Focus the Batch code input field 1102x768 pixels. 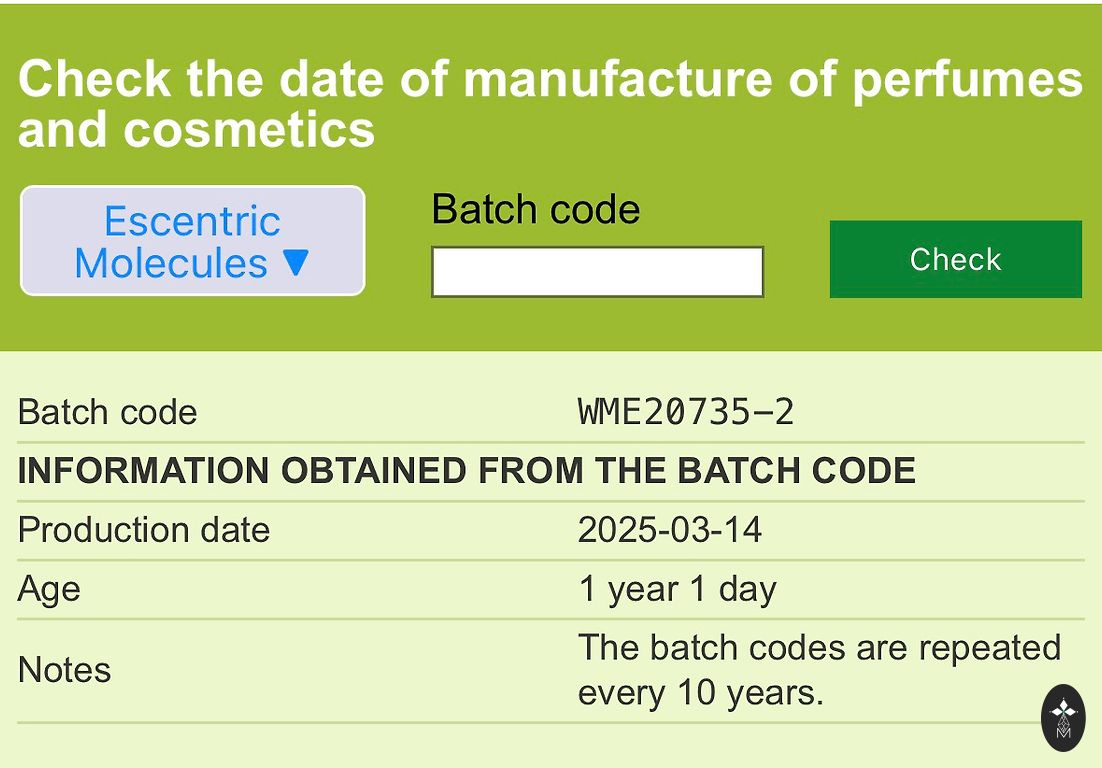(597, 272)
